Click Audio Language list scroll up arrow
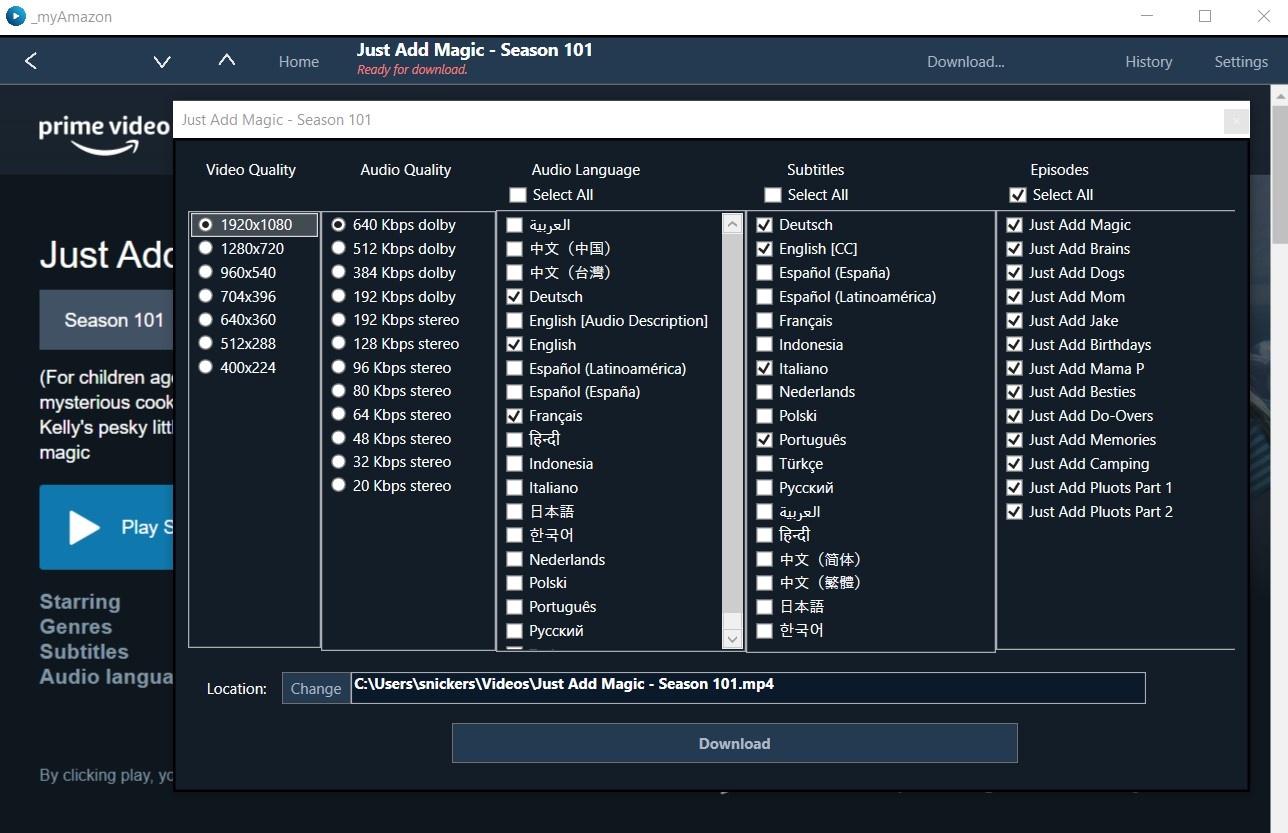Viewport: 1288px width, 833px height. point(732,224)
